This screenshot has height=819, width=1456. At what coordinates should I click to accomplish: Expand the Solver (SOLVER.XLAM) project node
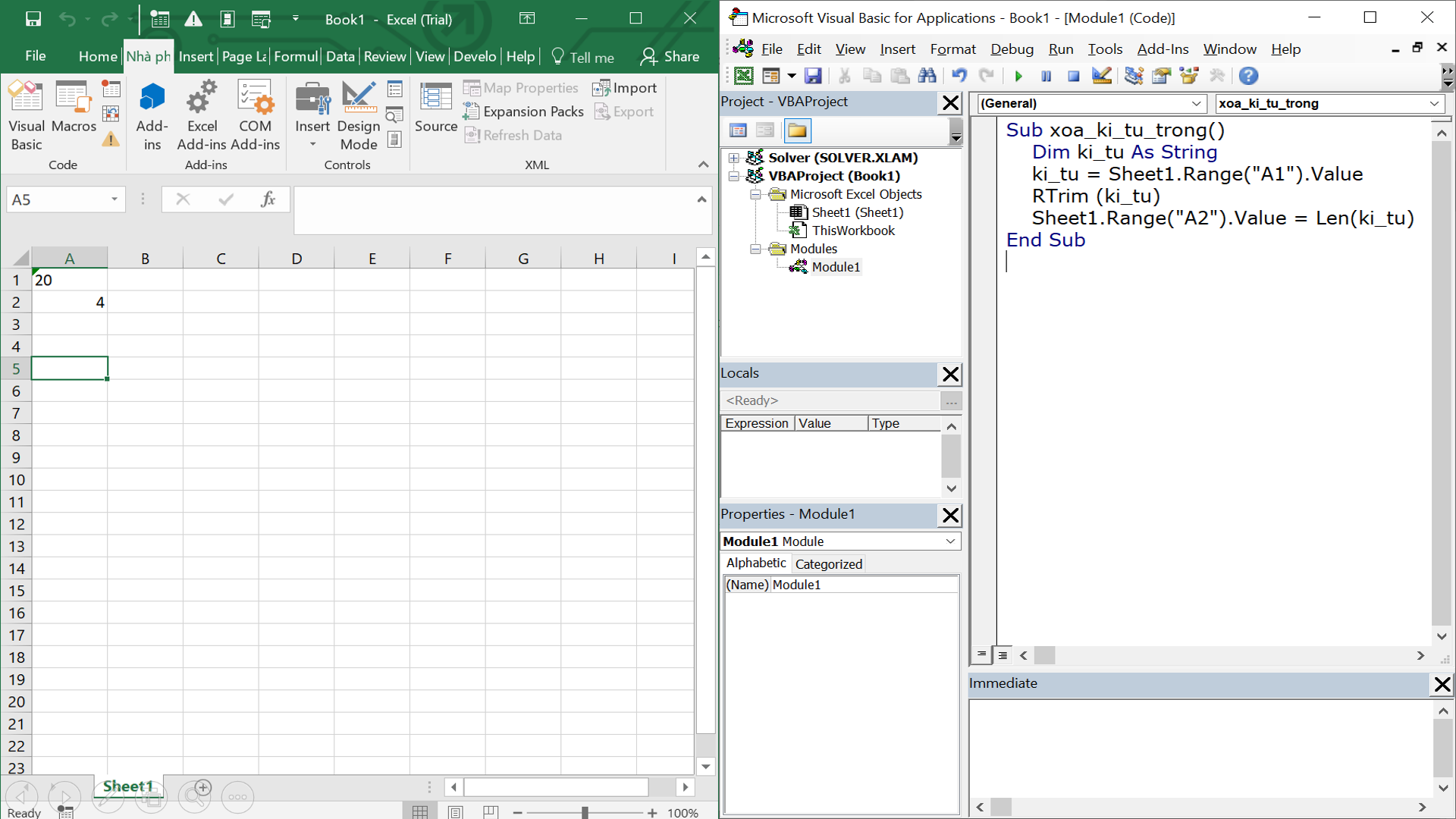point(734,158)
